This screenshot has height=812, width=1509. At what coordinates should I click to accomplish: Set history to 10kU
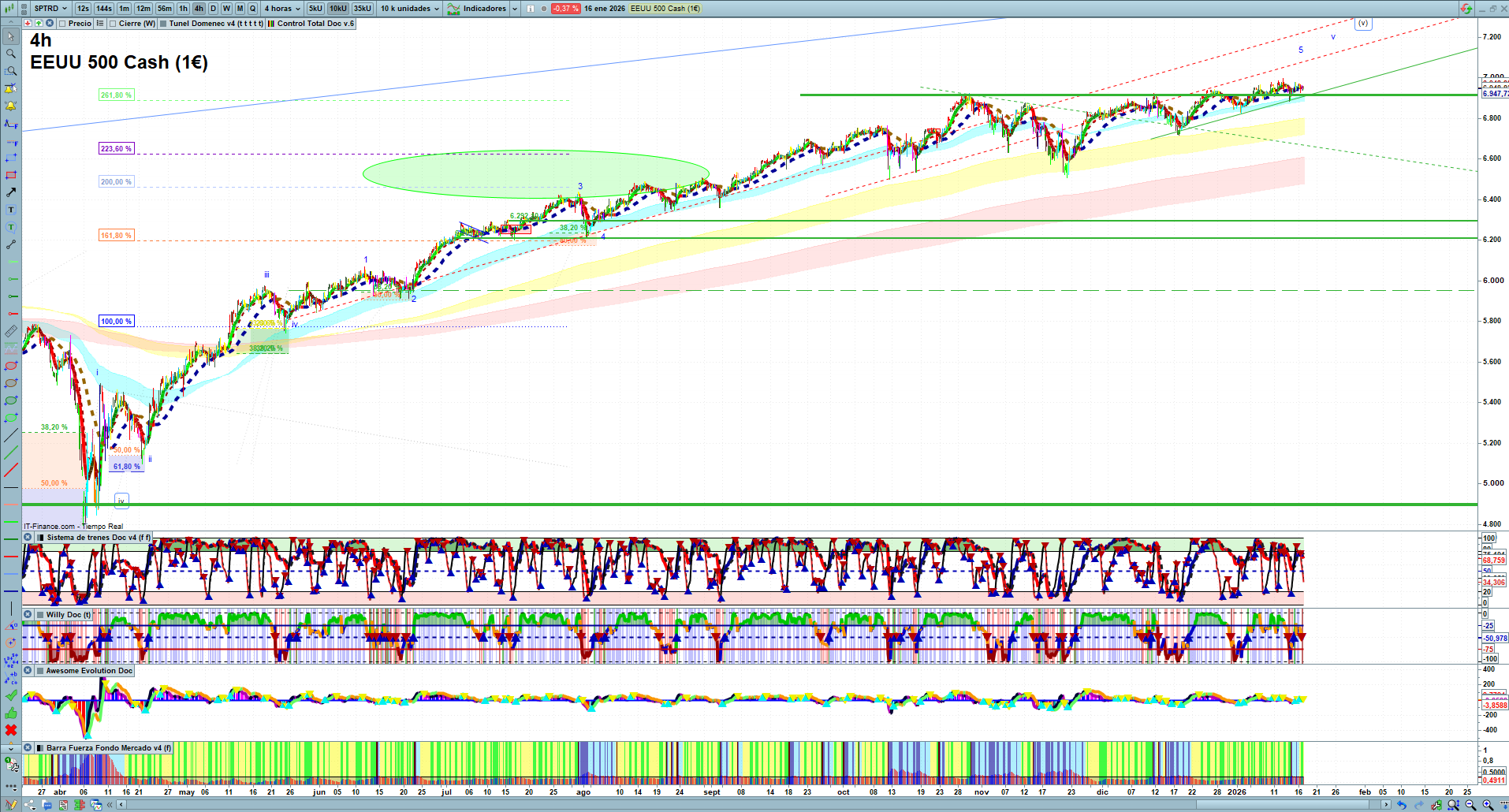pos(338,9)
